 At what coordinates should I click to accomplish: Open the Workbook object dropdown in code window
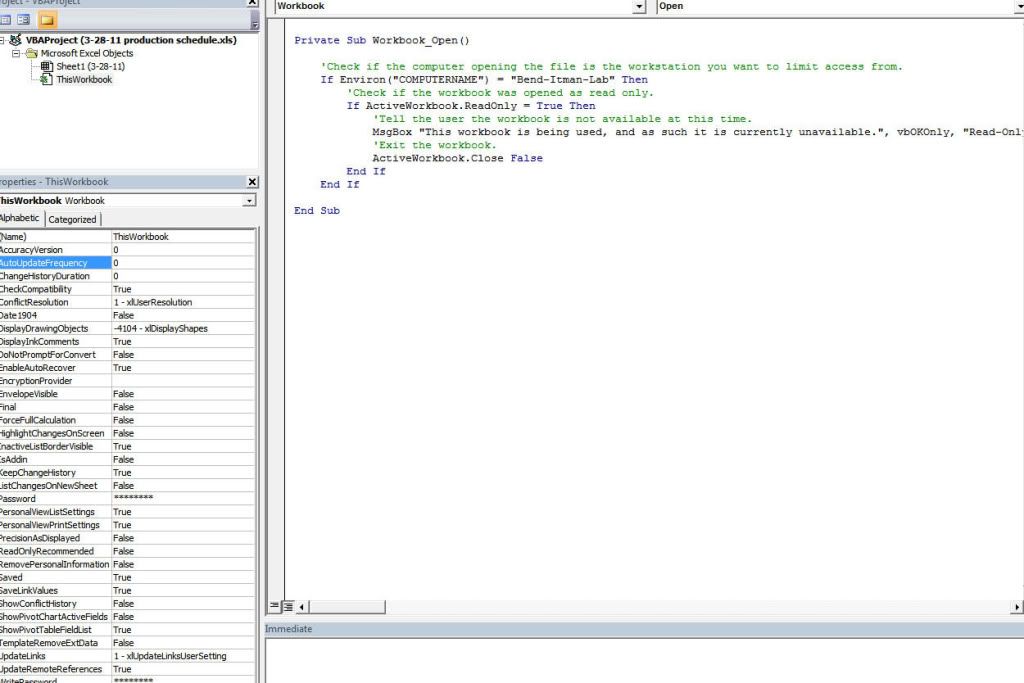click(639, 6)
